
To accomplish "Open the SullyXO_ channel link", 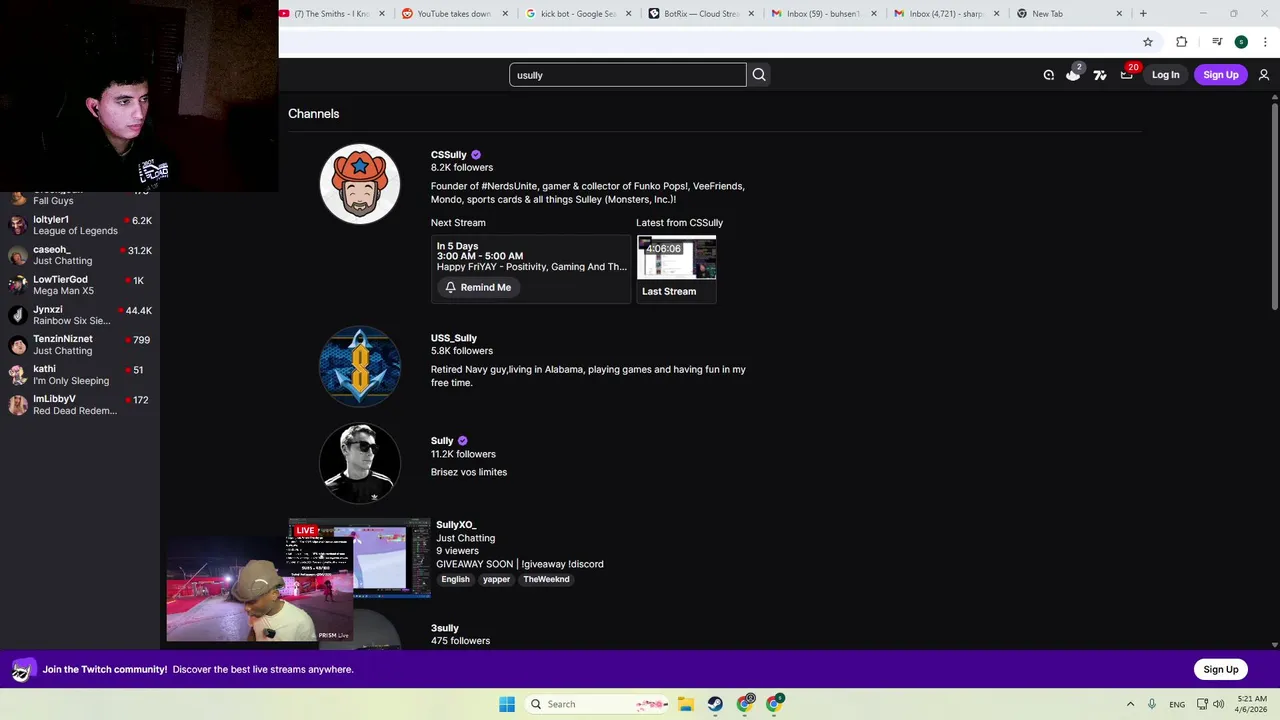I will tap(456, 525).
